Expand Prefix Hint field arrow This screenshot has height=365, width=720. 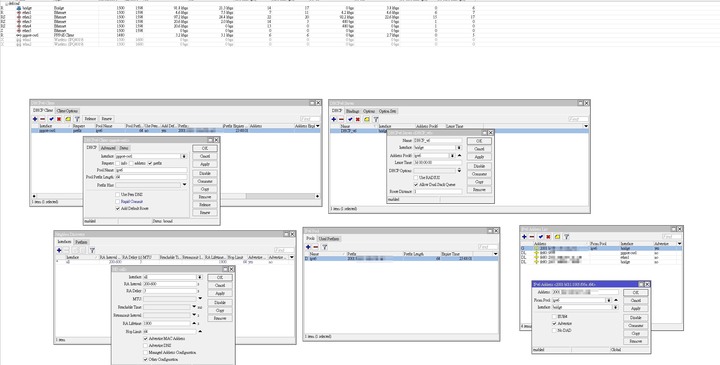184,185
